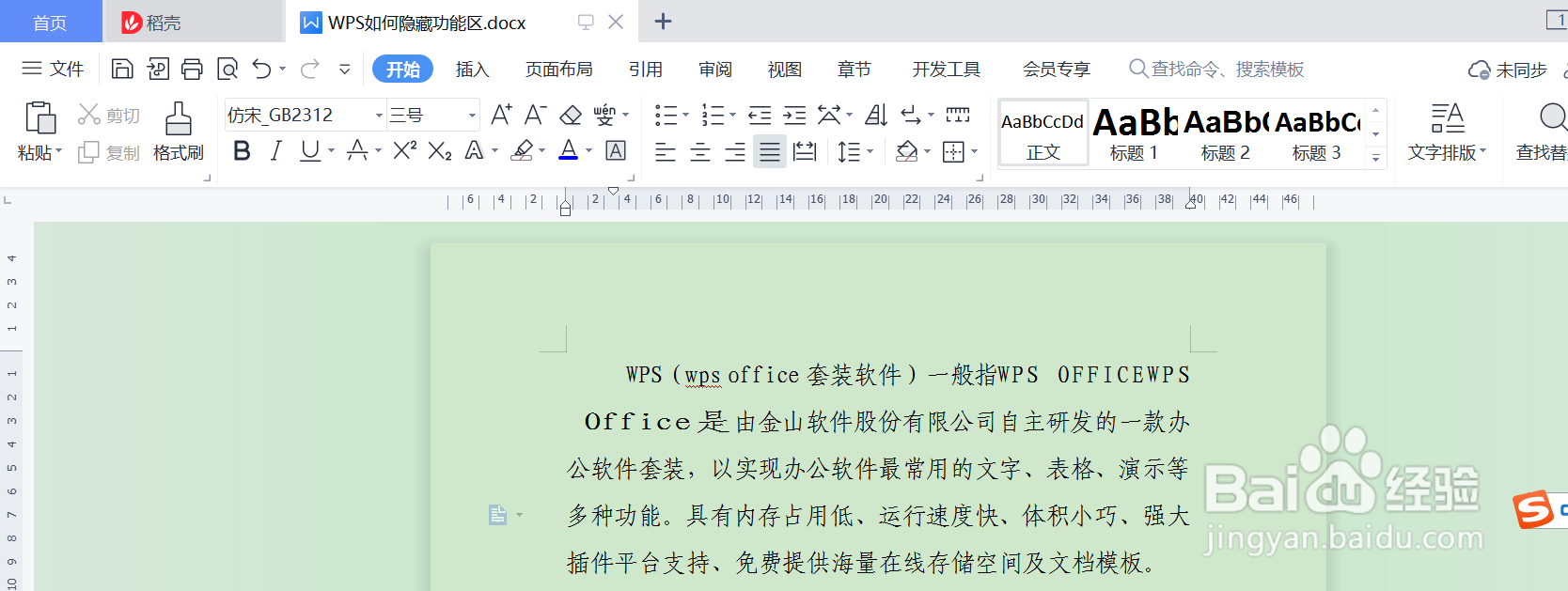Click the Print icon
The height and width of the screenshot is (591, 1568).
[x=193, y=69]
